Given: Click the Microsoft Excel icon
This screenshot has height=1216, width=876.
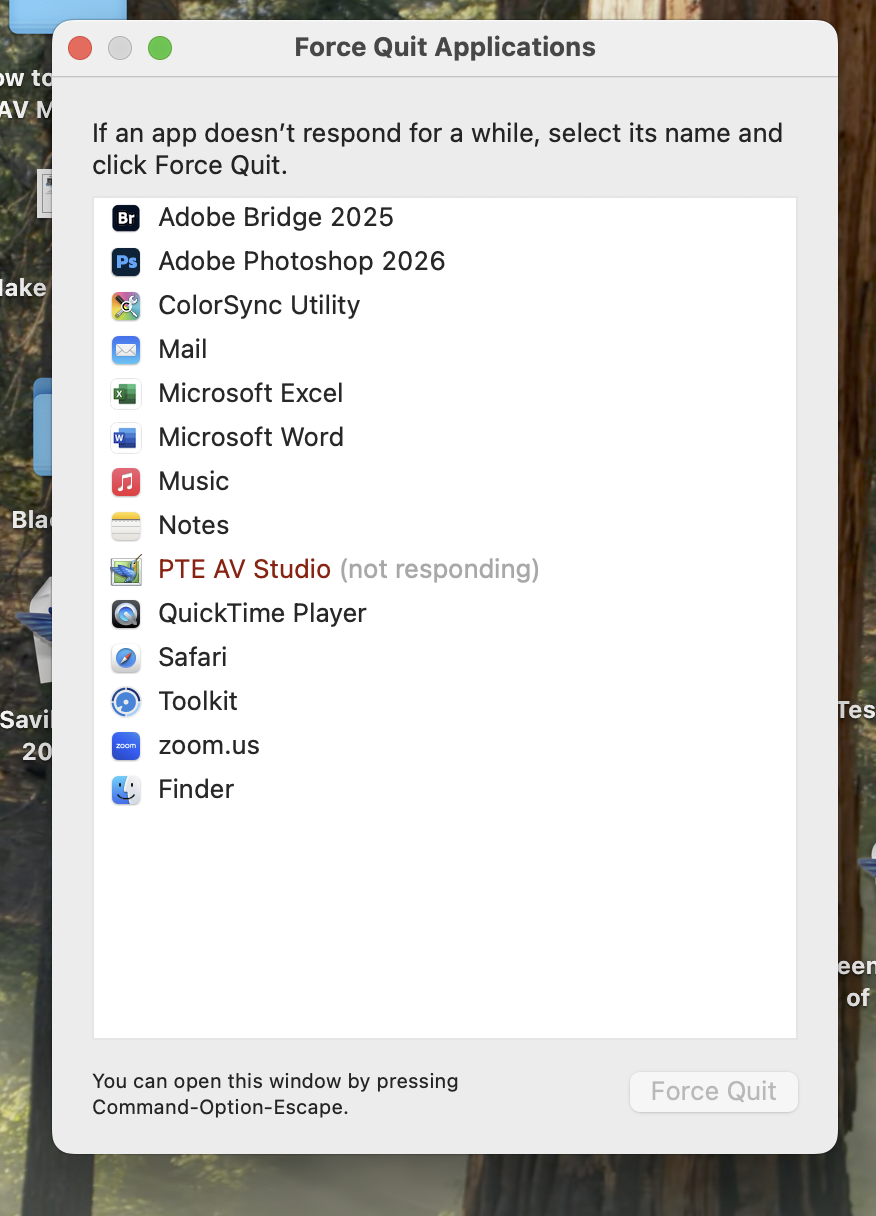Looking at the screenshot, I should coord(126,394).
